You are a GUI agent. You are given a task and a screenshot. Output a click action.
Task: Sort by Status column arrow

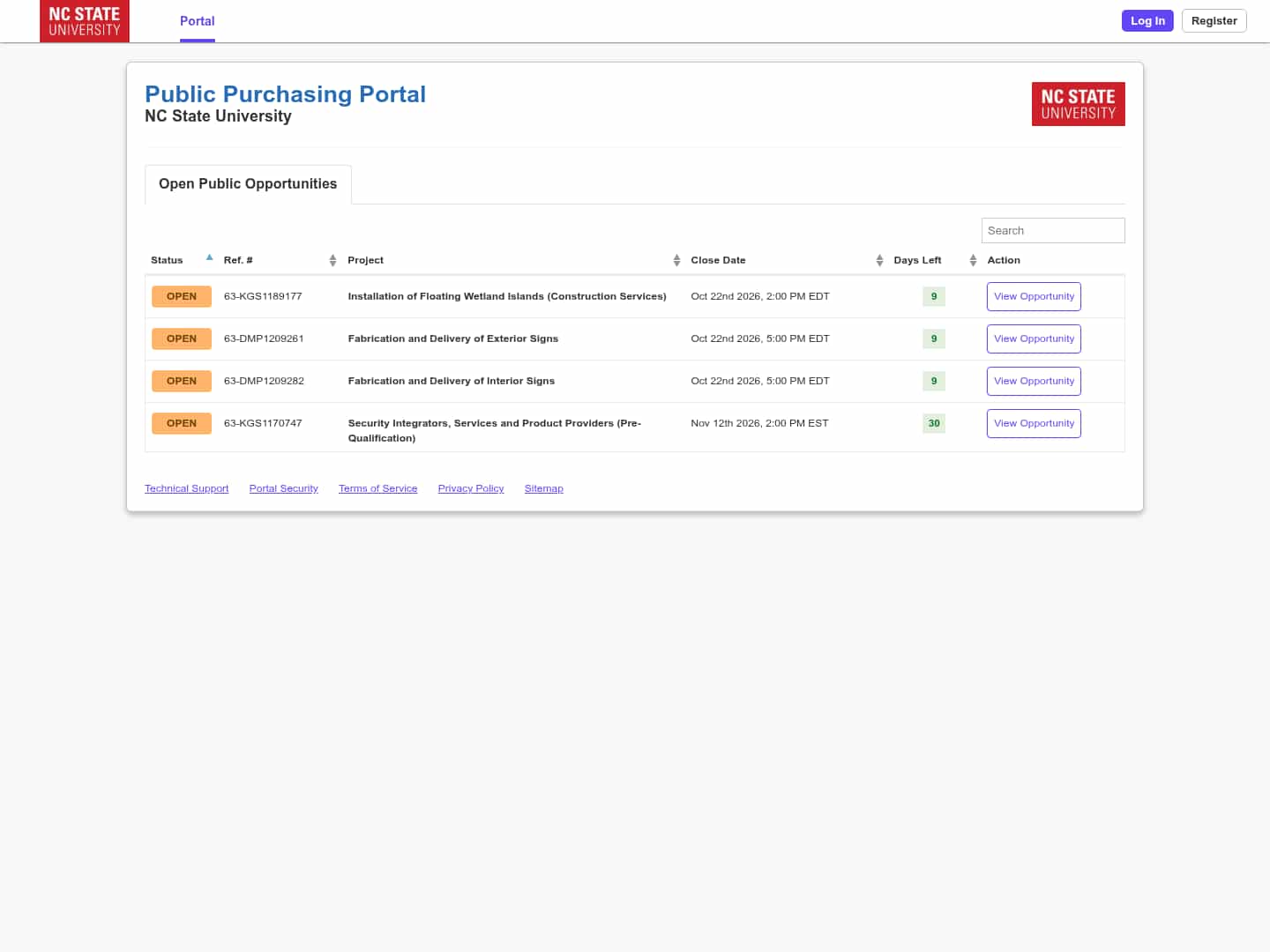click(209, 257)
